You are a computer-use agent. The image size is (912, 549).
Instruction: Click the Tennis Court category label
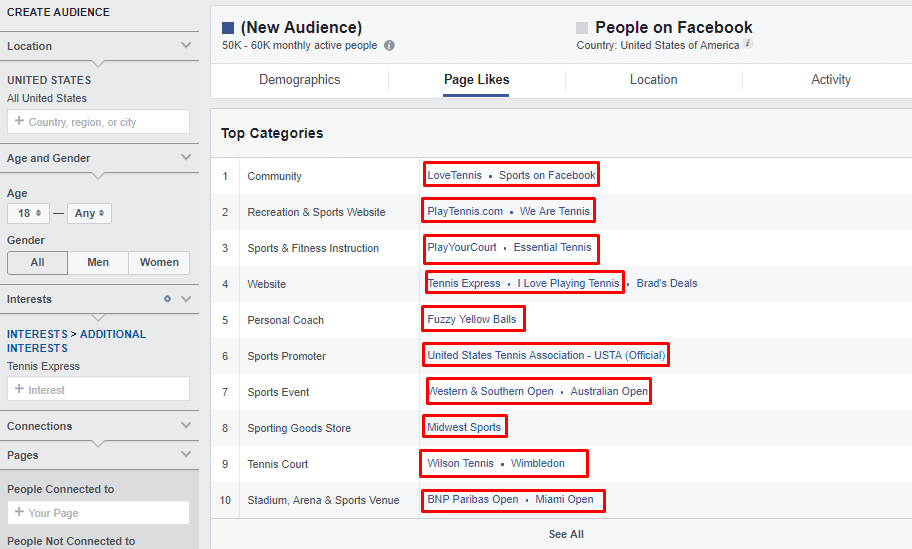click(277, 465)
